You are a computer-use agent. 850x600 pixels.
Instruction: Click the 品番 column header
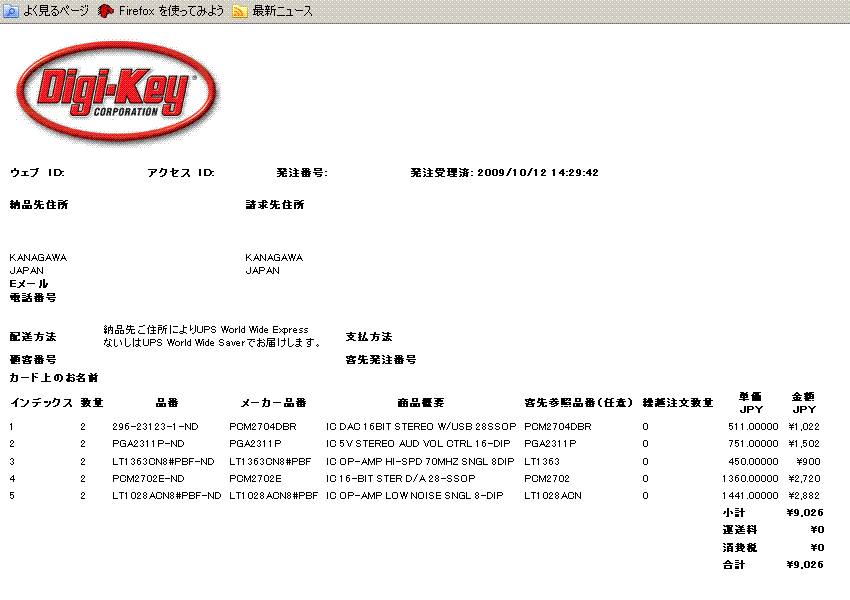click(x=167, y=403)
